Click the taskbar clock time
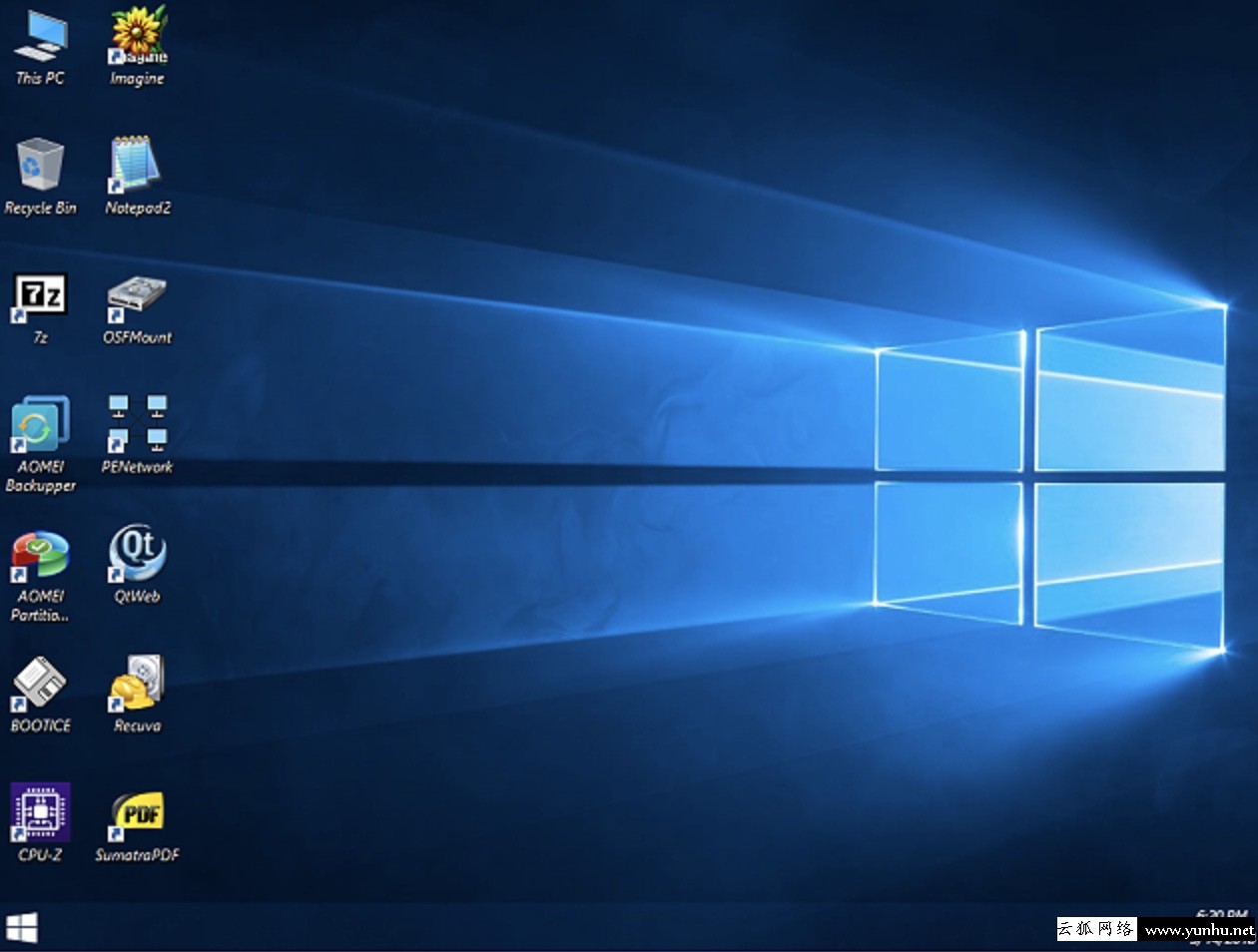Viewport: 1258px width, 952px height. (x=1222, y=913)
